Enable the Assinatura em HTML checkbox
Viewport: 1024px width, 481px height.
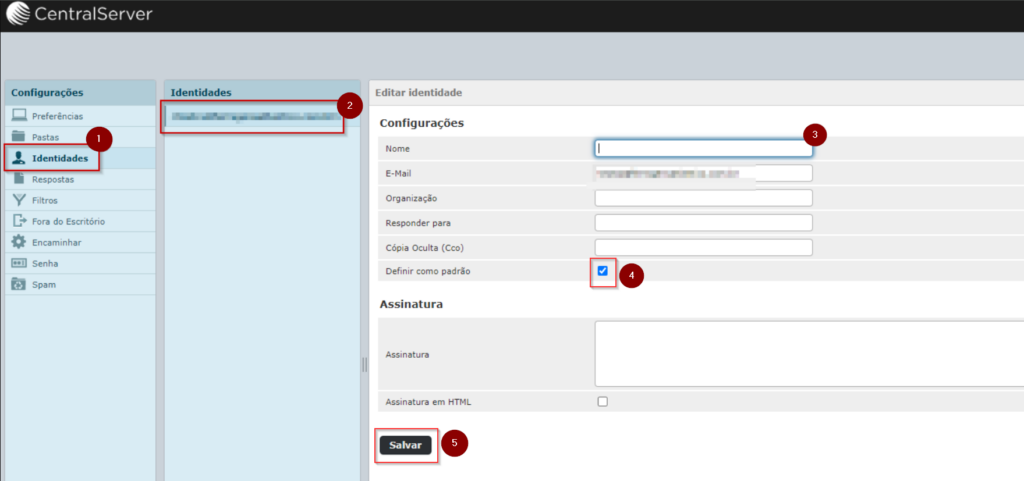pyautogui.click(x=602, y=402)
